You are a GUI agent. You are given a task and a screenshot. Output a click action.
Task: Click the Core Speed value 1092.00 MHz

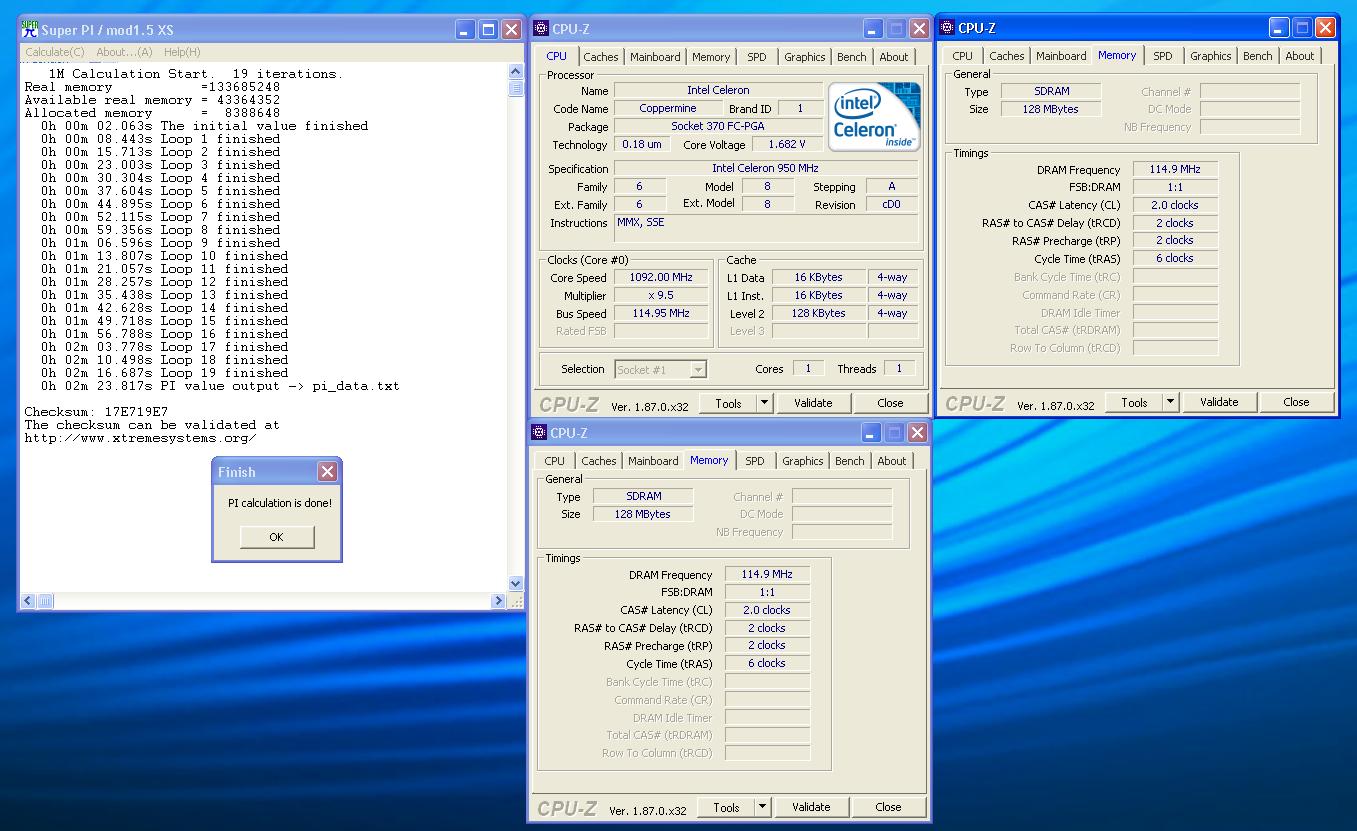click(x=661, y=278)
